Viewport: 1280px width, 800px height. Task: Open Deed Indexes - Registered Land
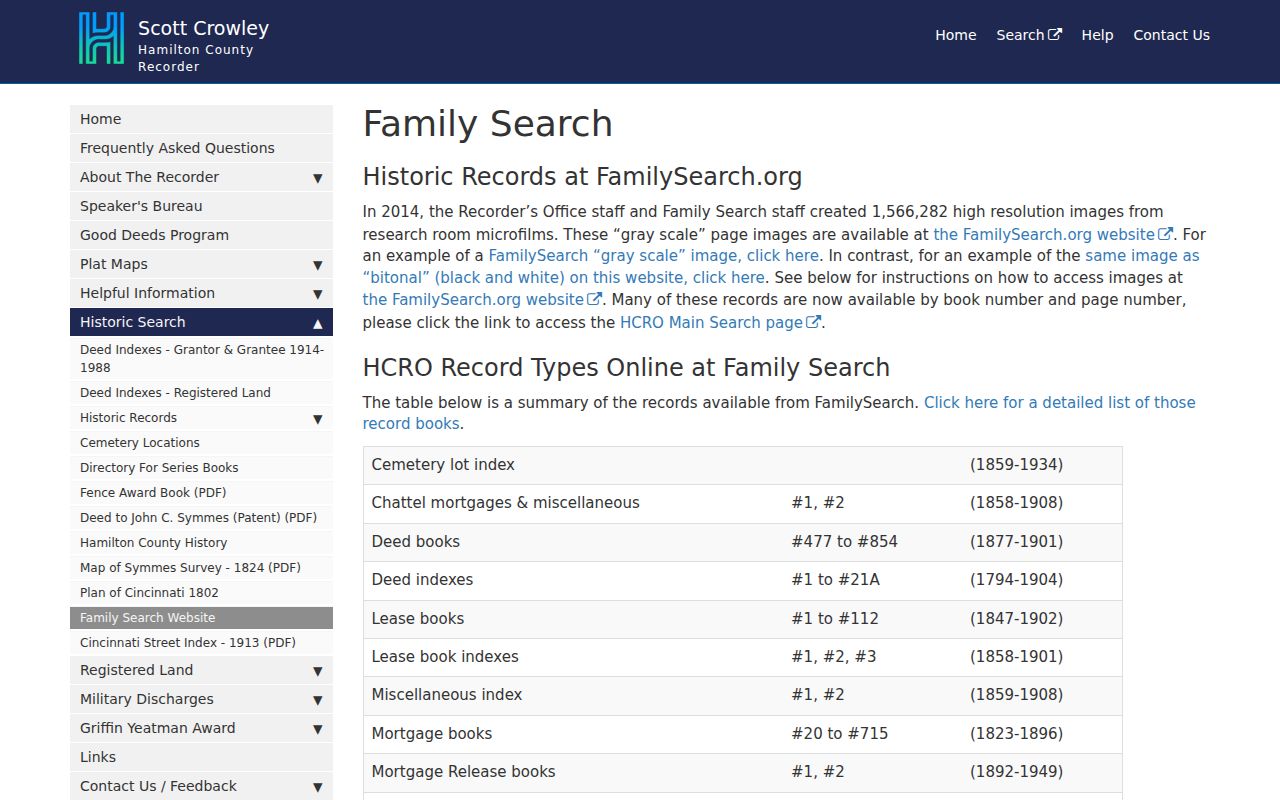click(201, 393)
